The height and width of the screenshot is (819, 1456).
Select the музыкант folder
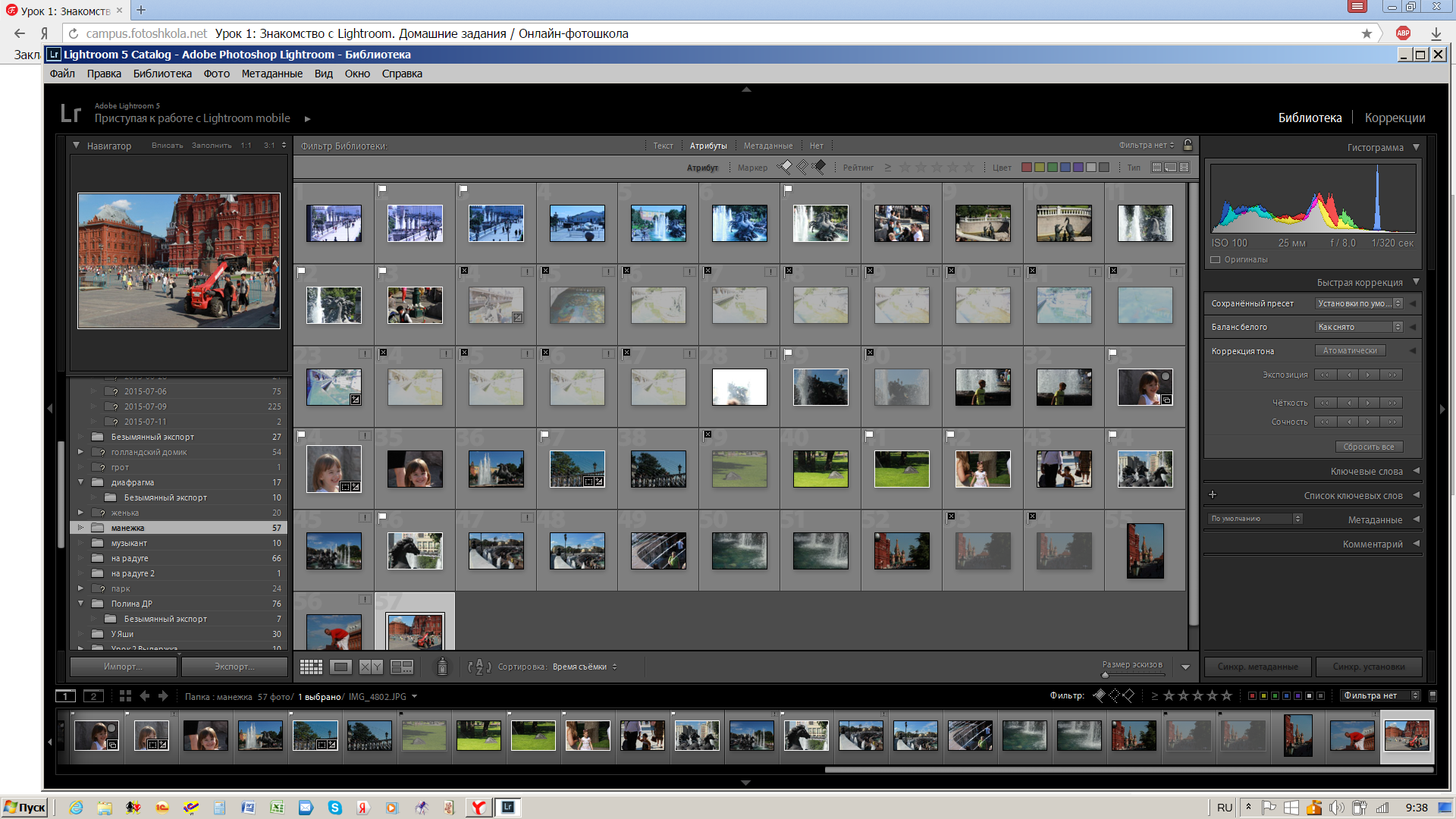129,543
